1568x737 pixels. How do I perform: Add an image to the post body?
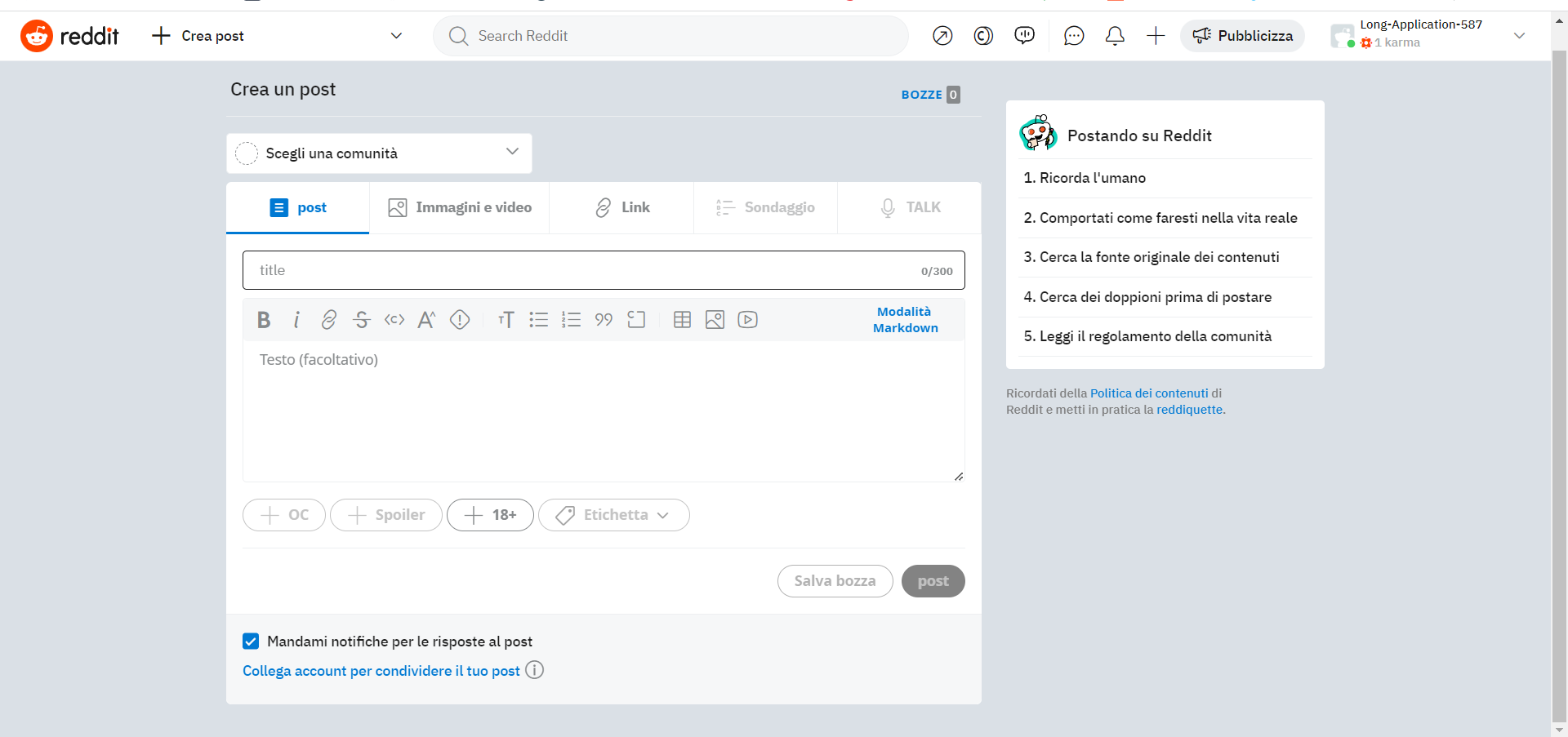715,319
